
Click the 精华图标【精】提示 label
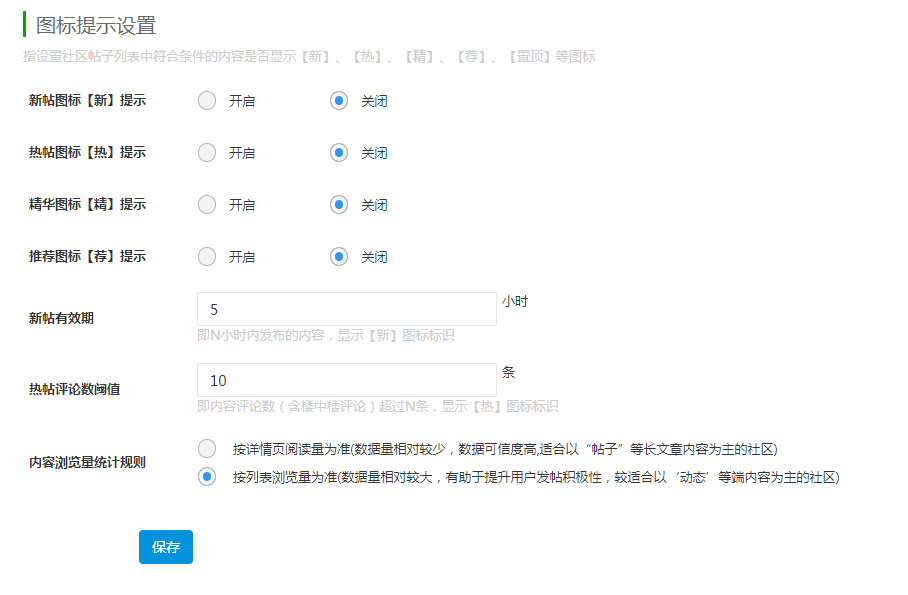pyautogui.click(x=87, y=205)
